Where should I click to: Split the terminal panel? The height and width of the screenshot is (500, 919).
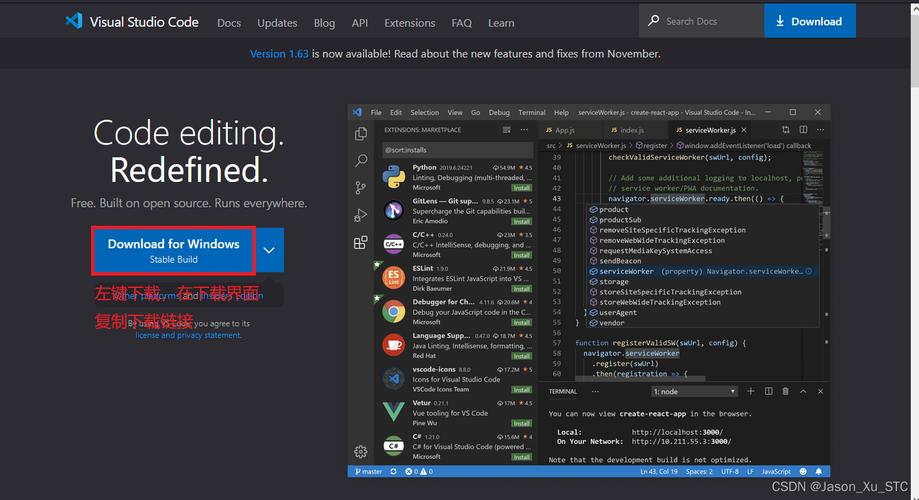[x=768, y=391]
